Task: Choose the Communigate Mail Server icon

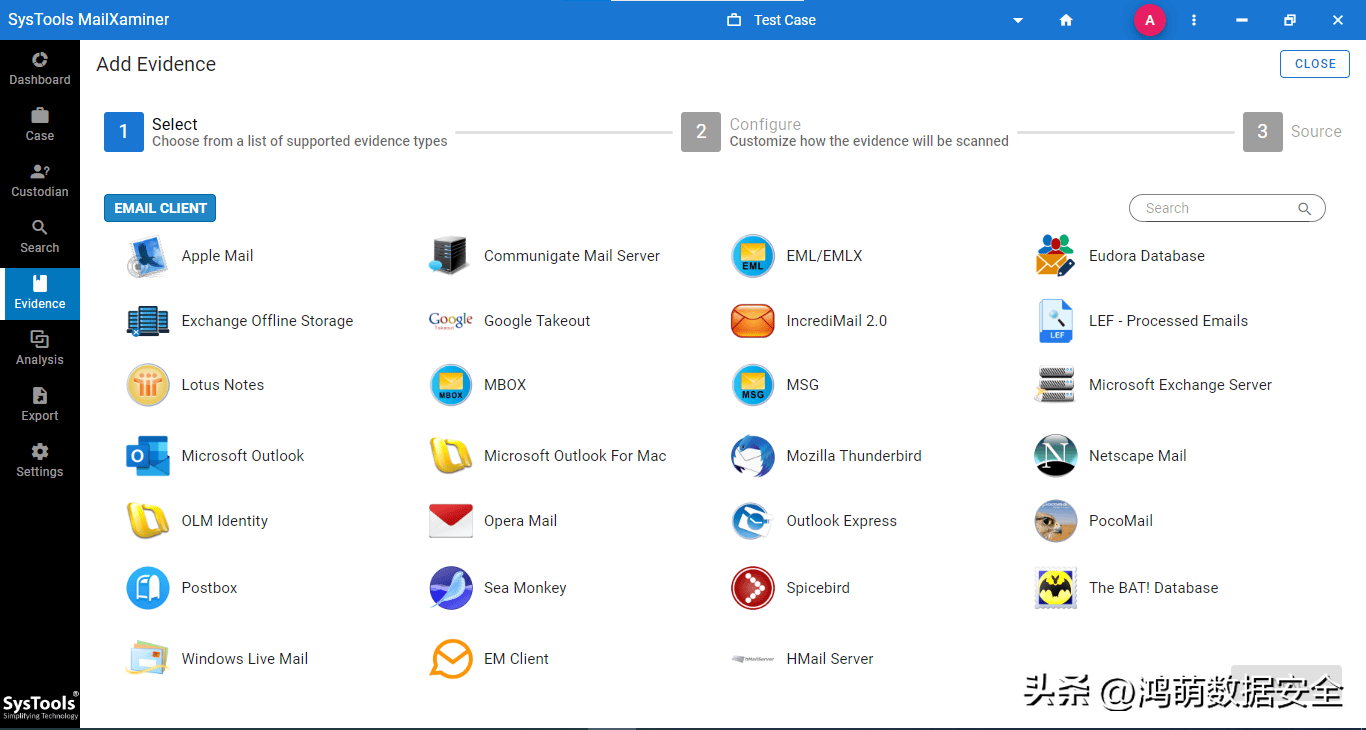Action: pyautogui.click(x=450, y=256)
